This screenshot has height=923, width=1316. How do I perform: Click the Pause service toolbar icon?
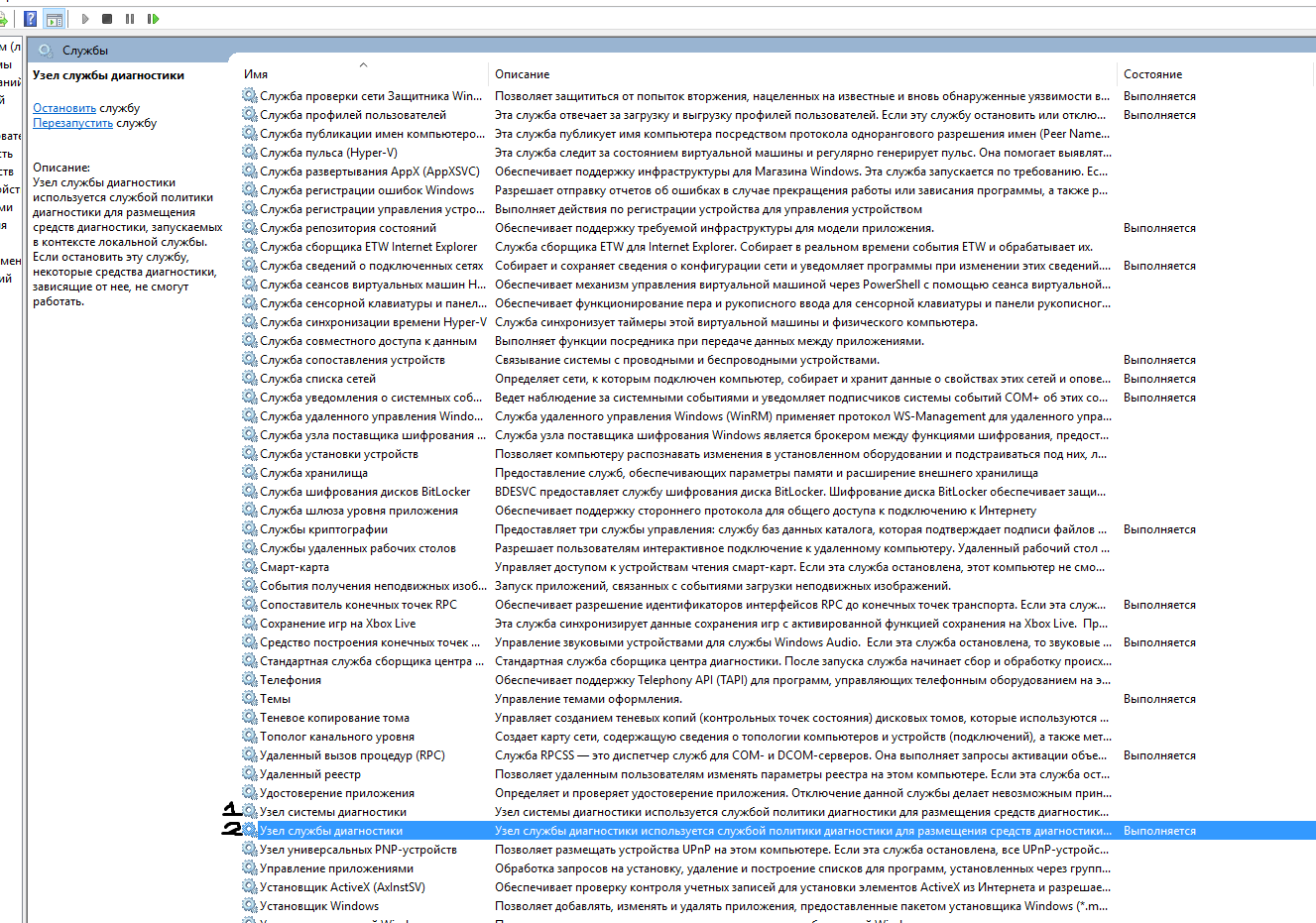(x=130, y=19)
